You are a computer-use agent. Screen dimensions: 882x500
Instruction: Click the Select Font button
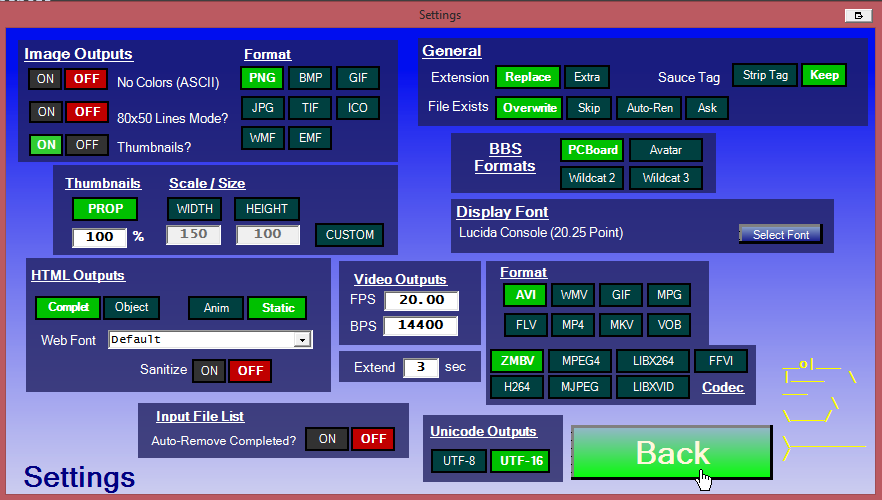781,234
